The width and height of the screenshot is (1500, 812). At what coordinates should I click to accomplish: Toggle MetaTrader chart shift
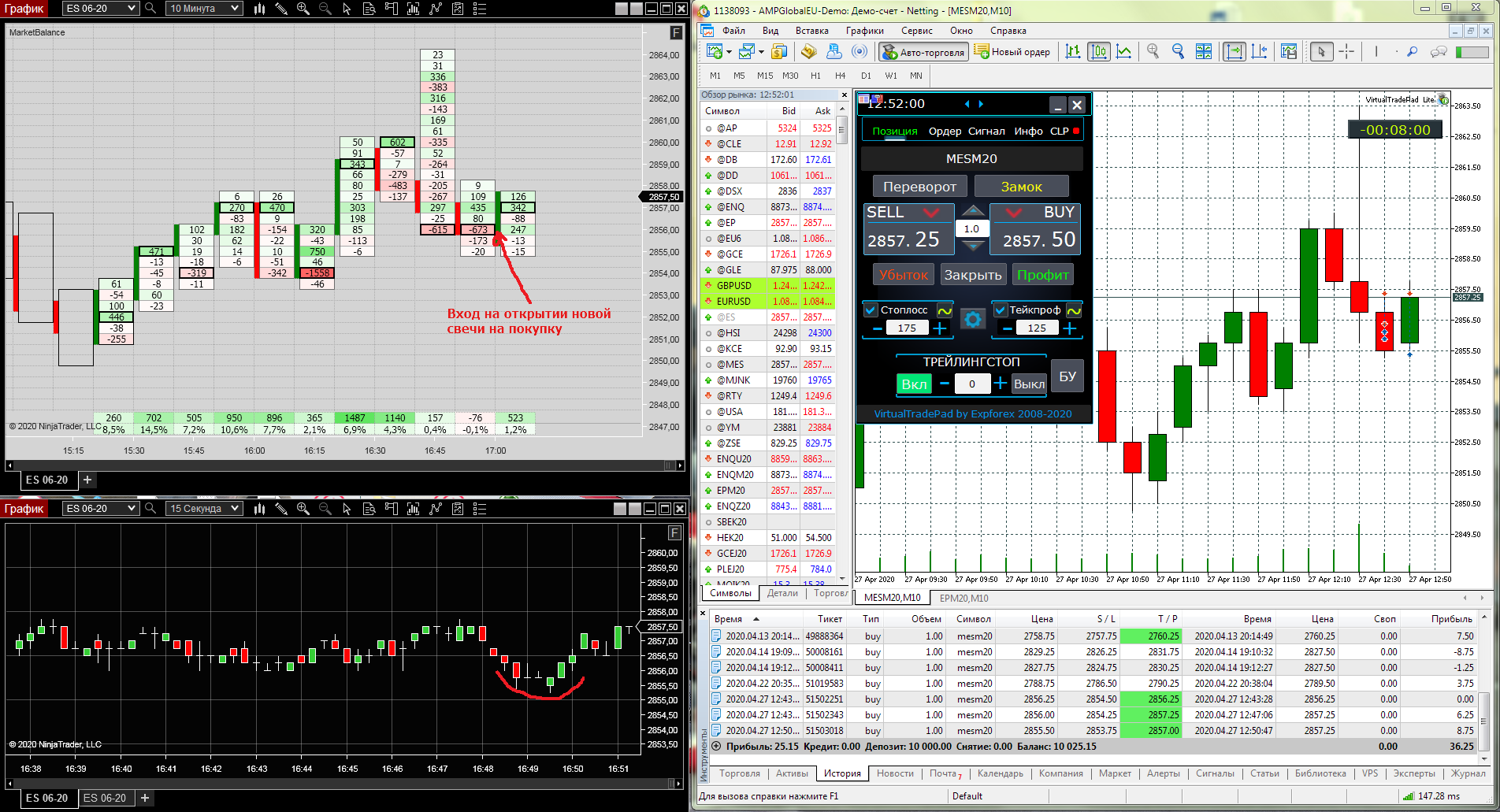click(1260, 52)
